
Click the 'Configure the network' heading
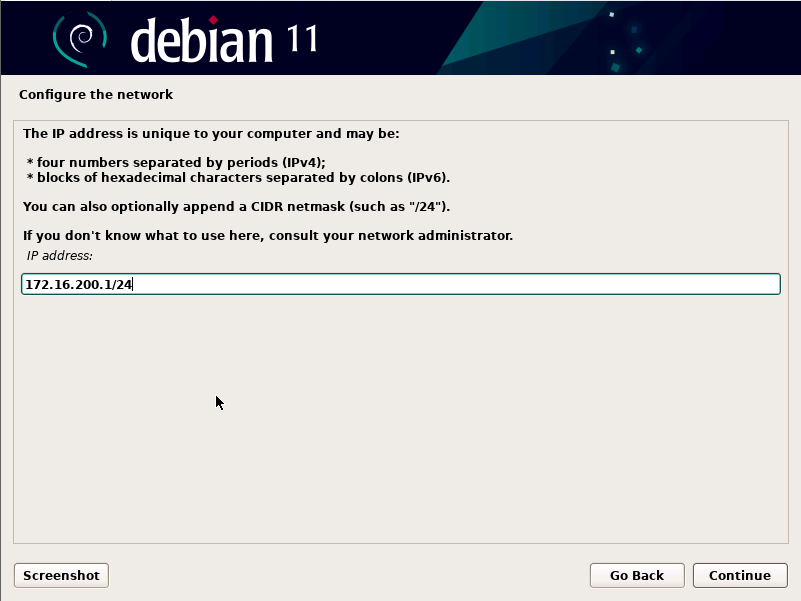point(96,95)
